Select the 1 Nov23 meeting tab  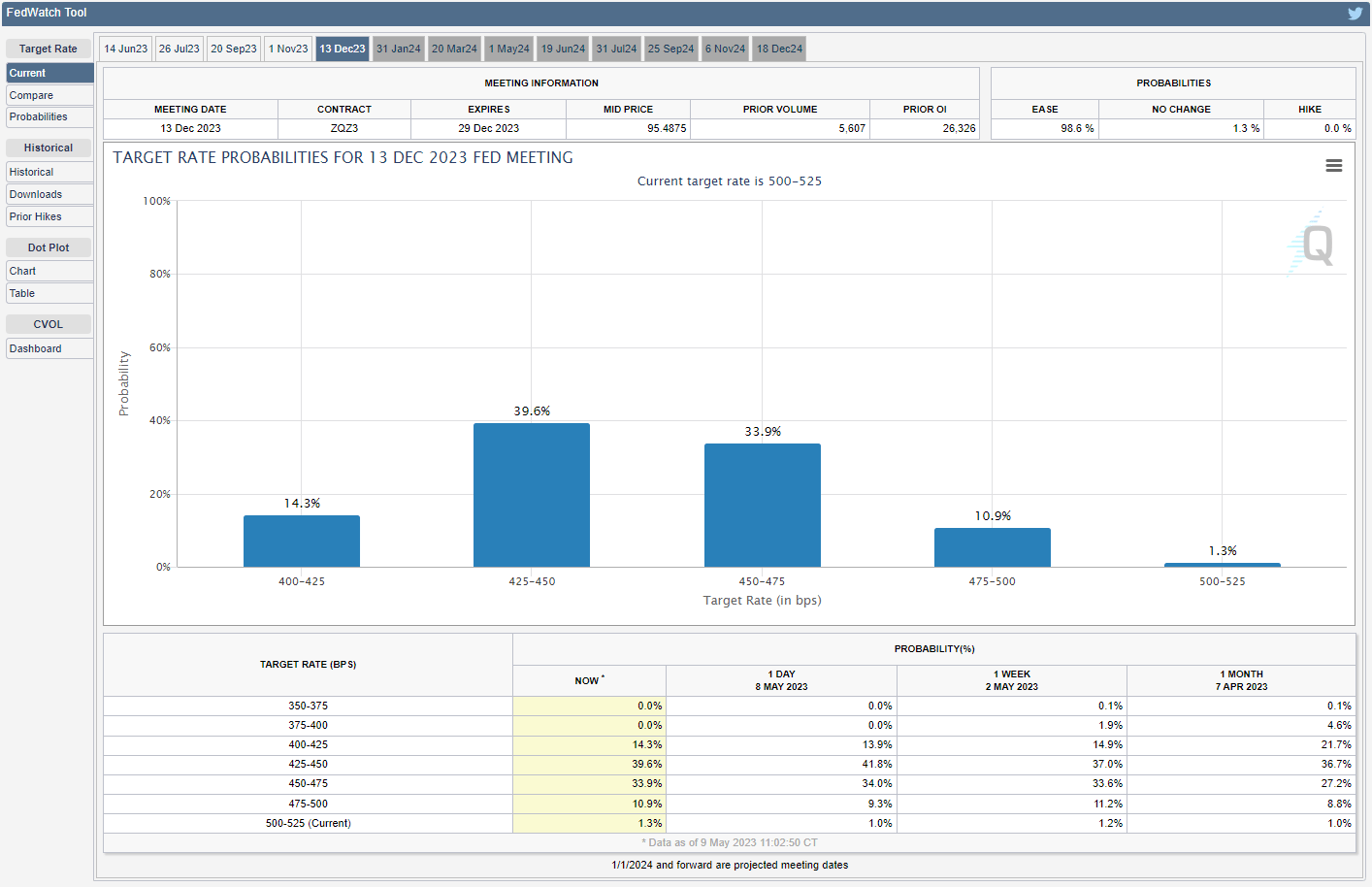pos(288,49)
